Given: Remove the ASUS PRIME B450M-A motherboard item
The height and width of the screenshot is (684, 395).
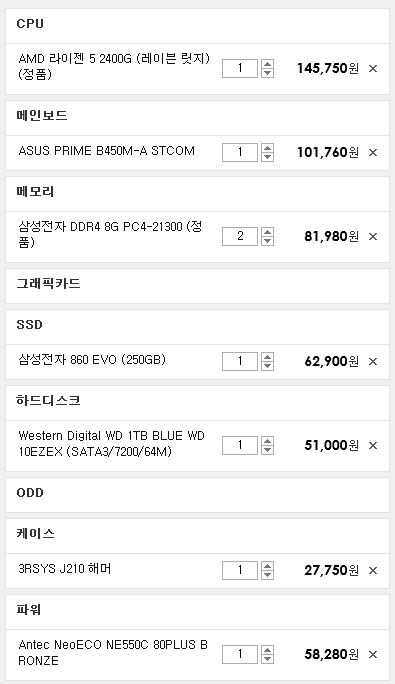Looking at the screenshot, I should 373,152.
